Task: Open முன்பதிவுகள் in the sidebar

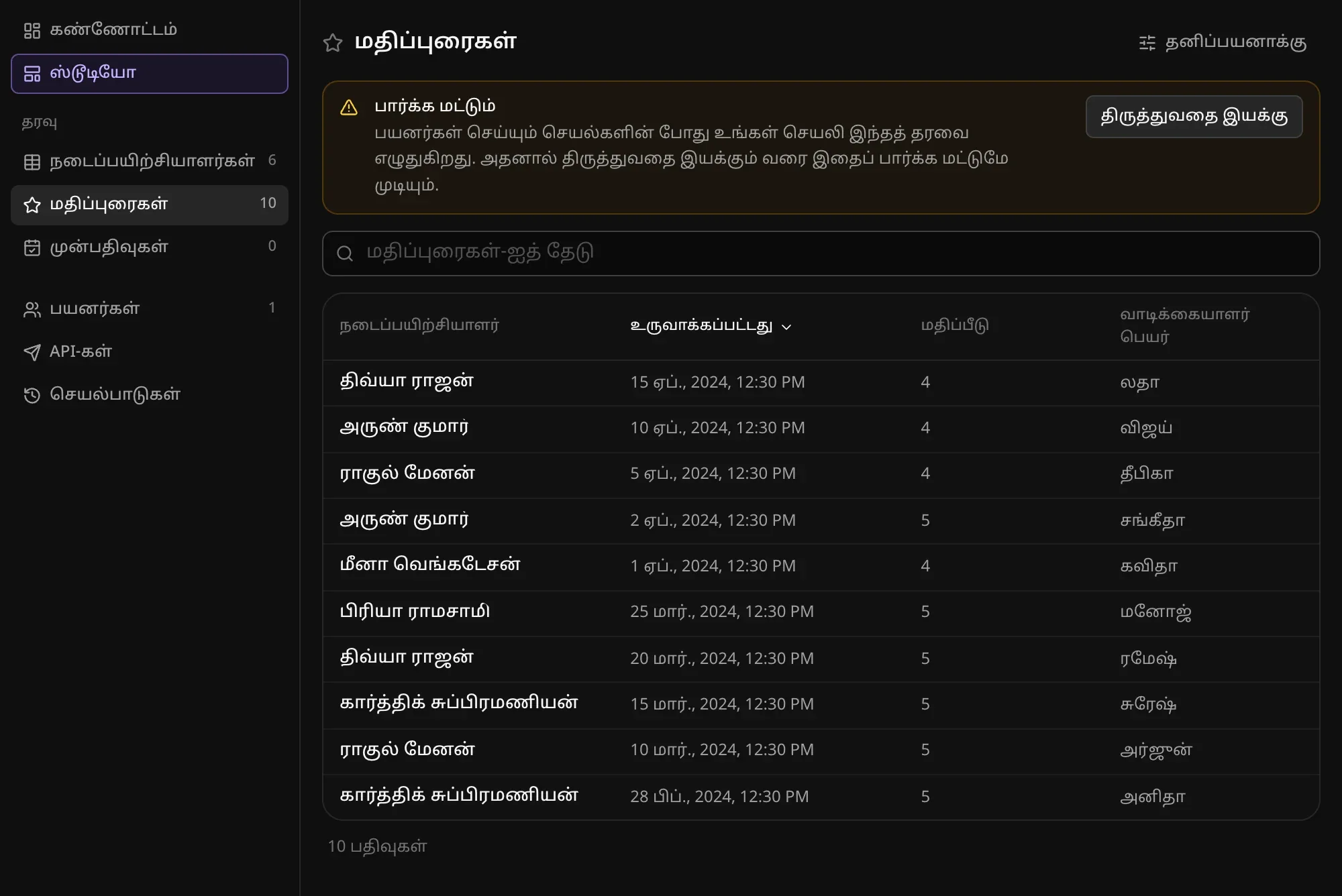Action: click(x=150, y=247)
